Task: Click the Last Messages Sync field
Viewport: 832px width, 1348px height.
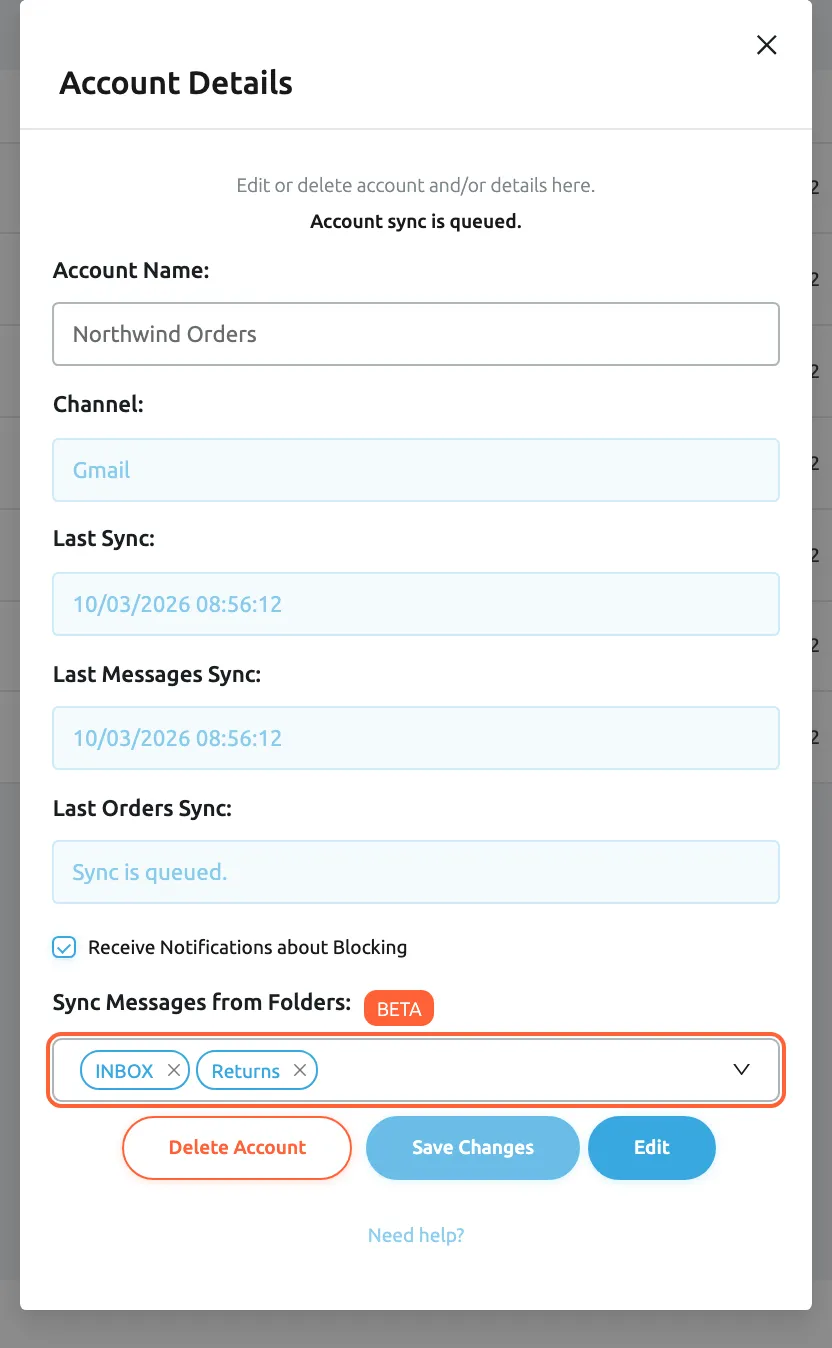Action: pyautogui.click(x=416, y=738)
